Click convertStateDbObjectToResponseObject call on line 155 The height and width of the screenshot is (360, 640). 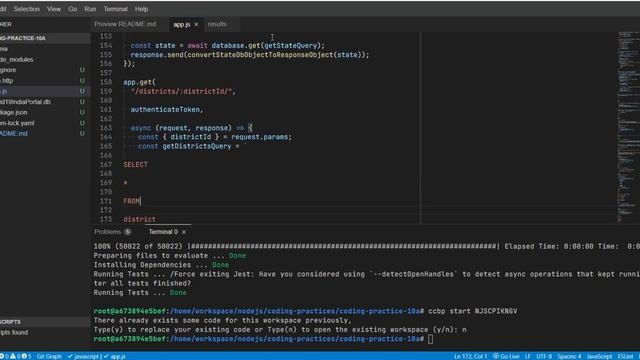coord(260,55)
